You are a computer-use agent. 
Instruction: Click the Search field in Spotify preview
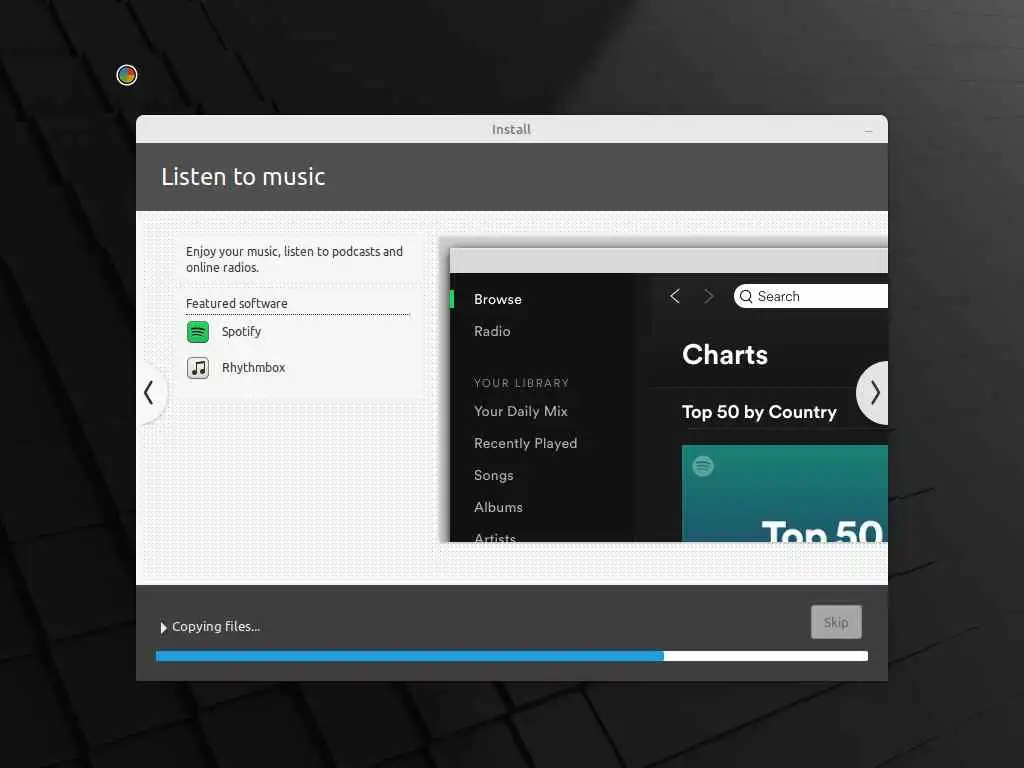(x=810, y=296)
